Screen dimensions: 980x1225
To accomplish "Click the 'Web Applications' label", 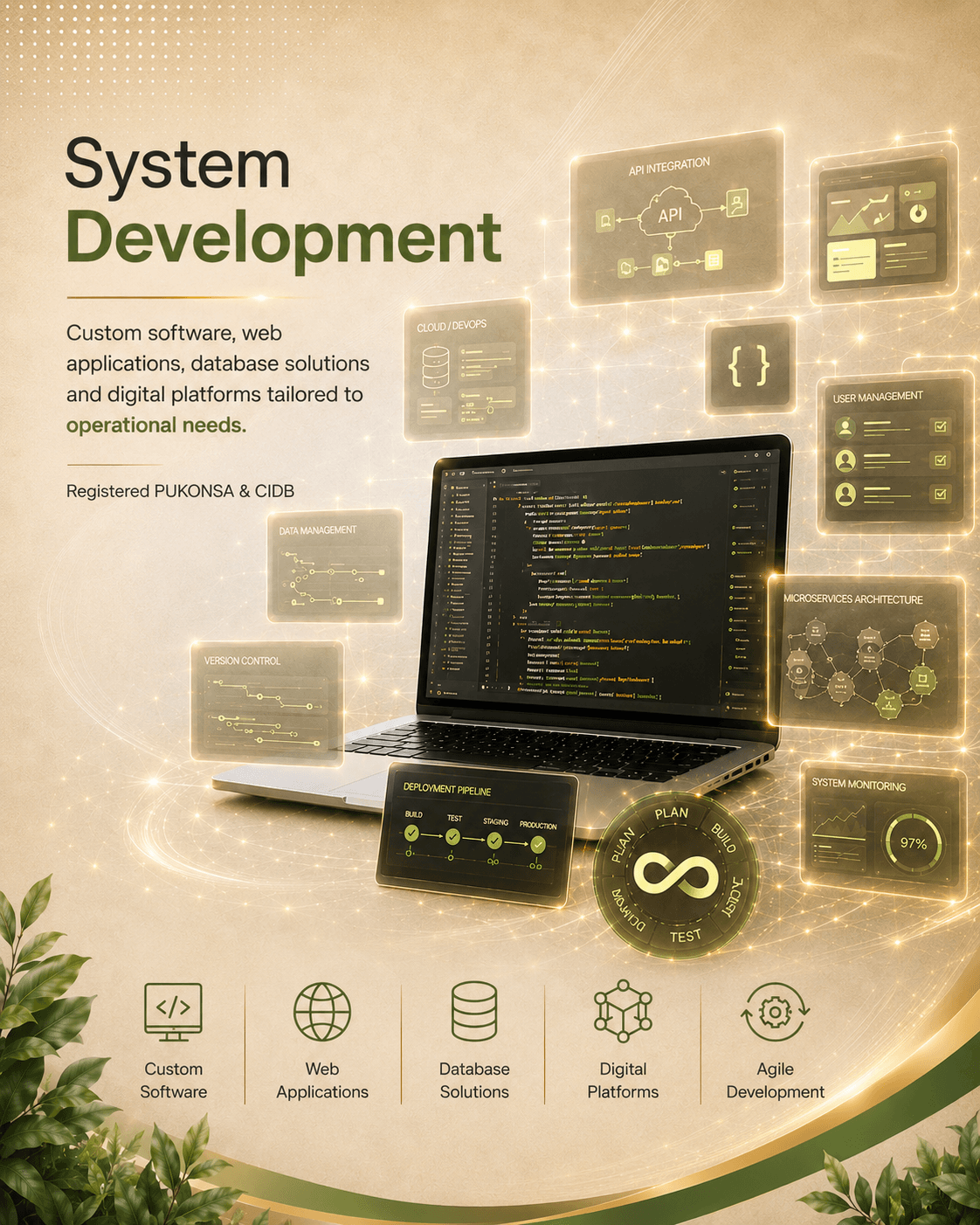I will coord(322,1080).
